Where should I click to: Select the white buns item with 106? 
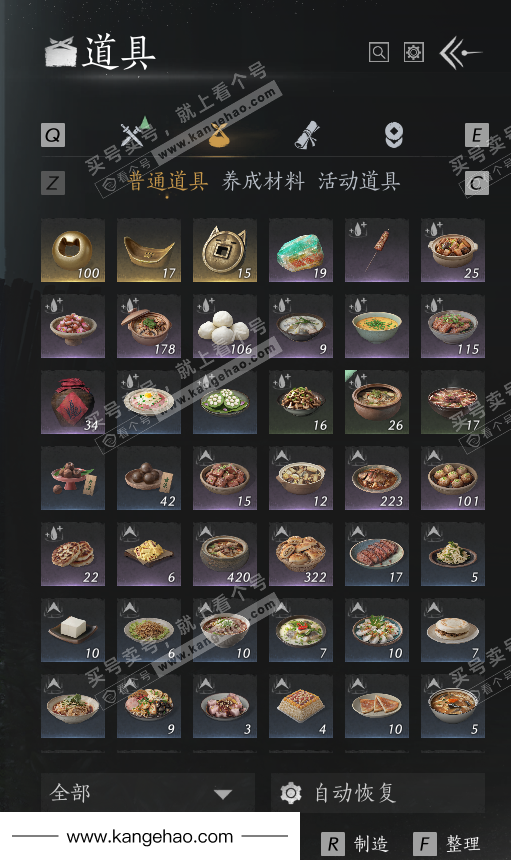pos(225,326)
